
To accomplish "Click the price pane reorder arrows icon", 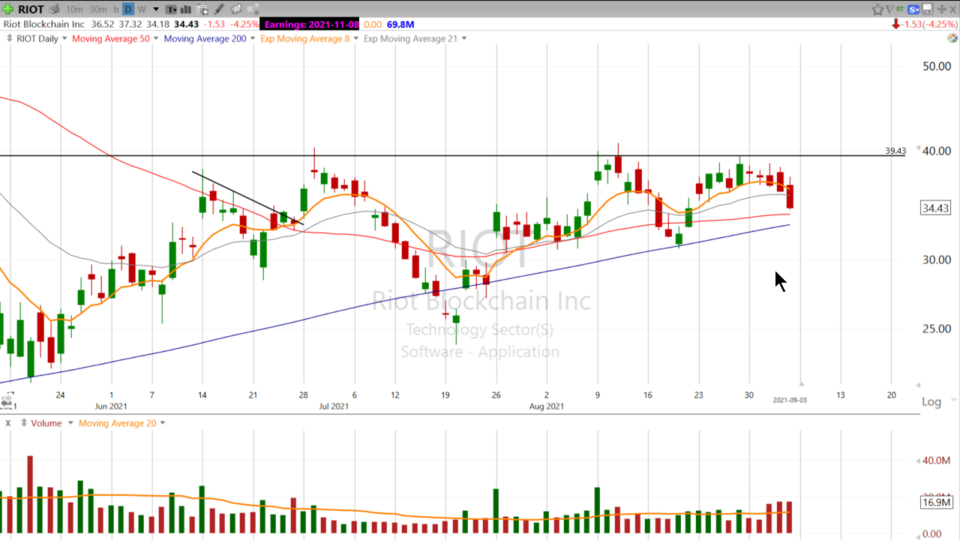I will (9, 39).
